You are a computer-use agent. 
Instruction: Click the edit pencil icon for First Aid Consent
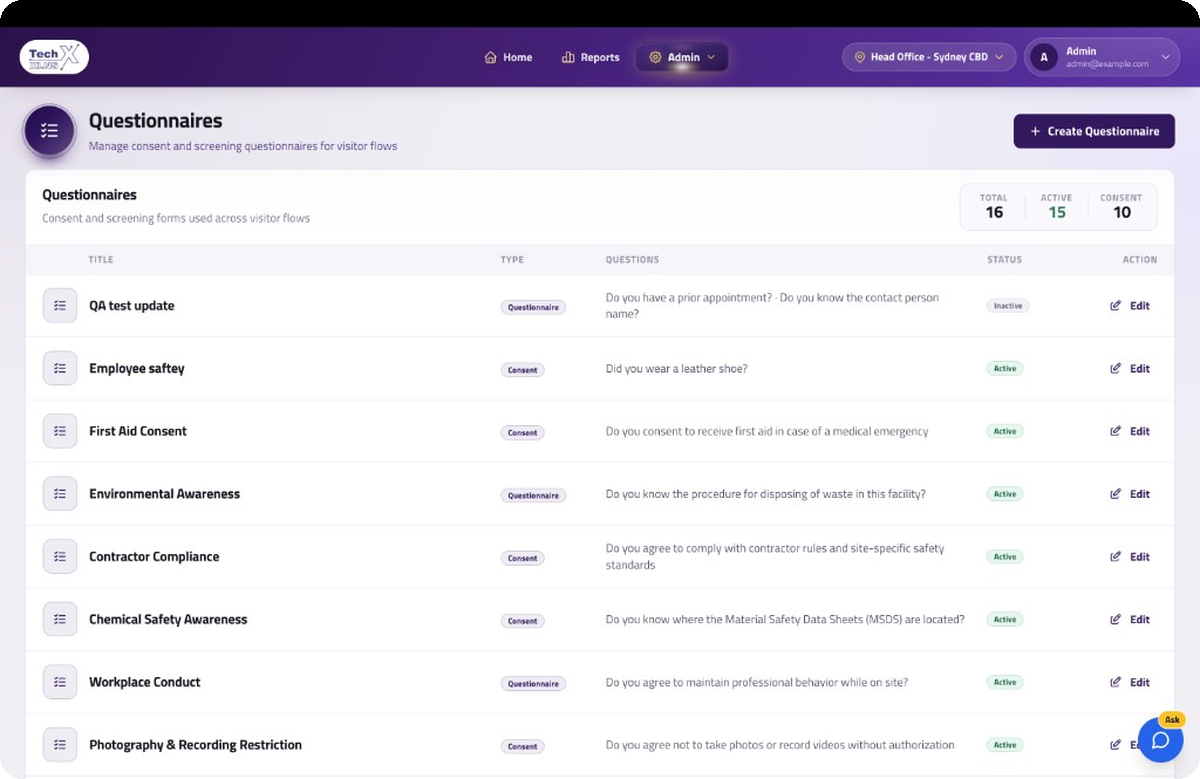(x=1116, y=431)
